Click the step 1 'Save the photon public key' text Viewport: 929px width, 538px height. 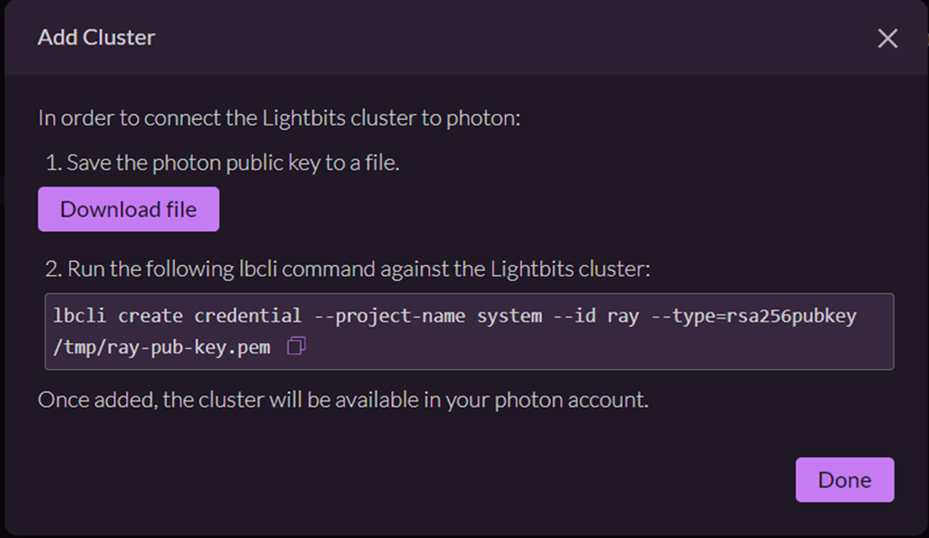coord(222,162)
